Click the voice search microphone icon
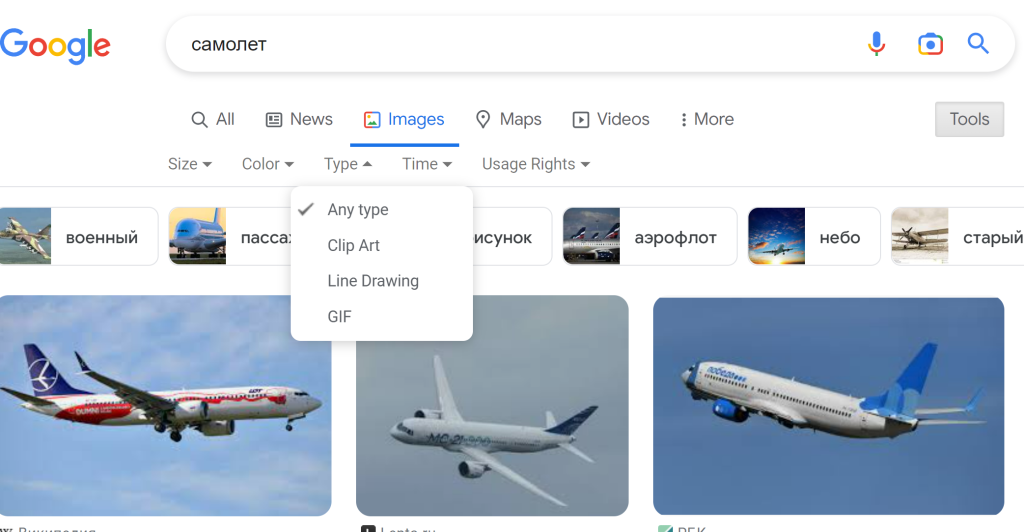This screenshot has width=1024, height=532. tap(876, 44)
